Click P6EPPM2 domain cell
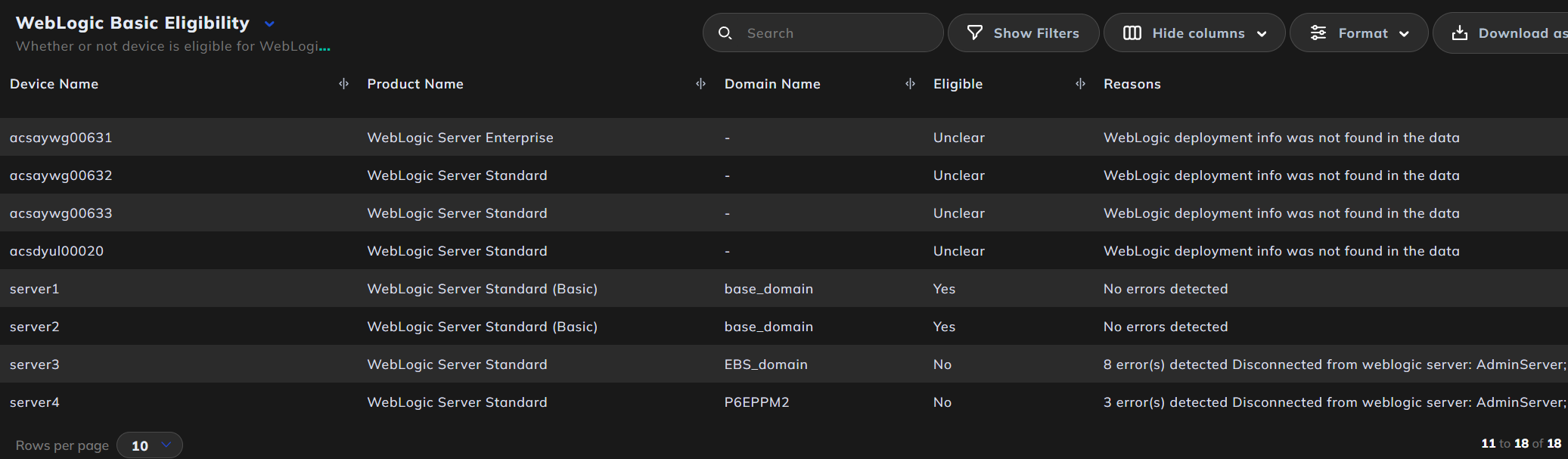 click(x=756, y=402)
